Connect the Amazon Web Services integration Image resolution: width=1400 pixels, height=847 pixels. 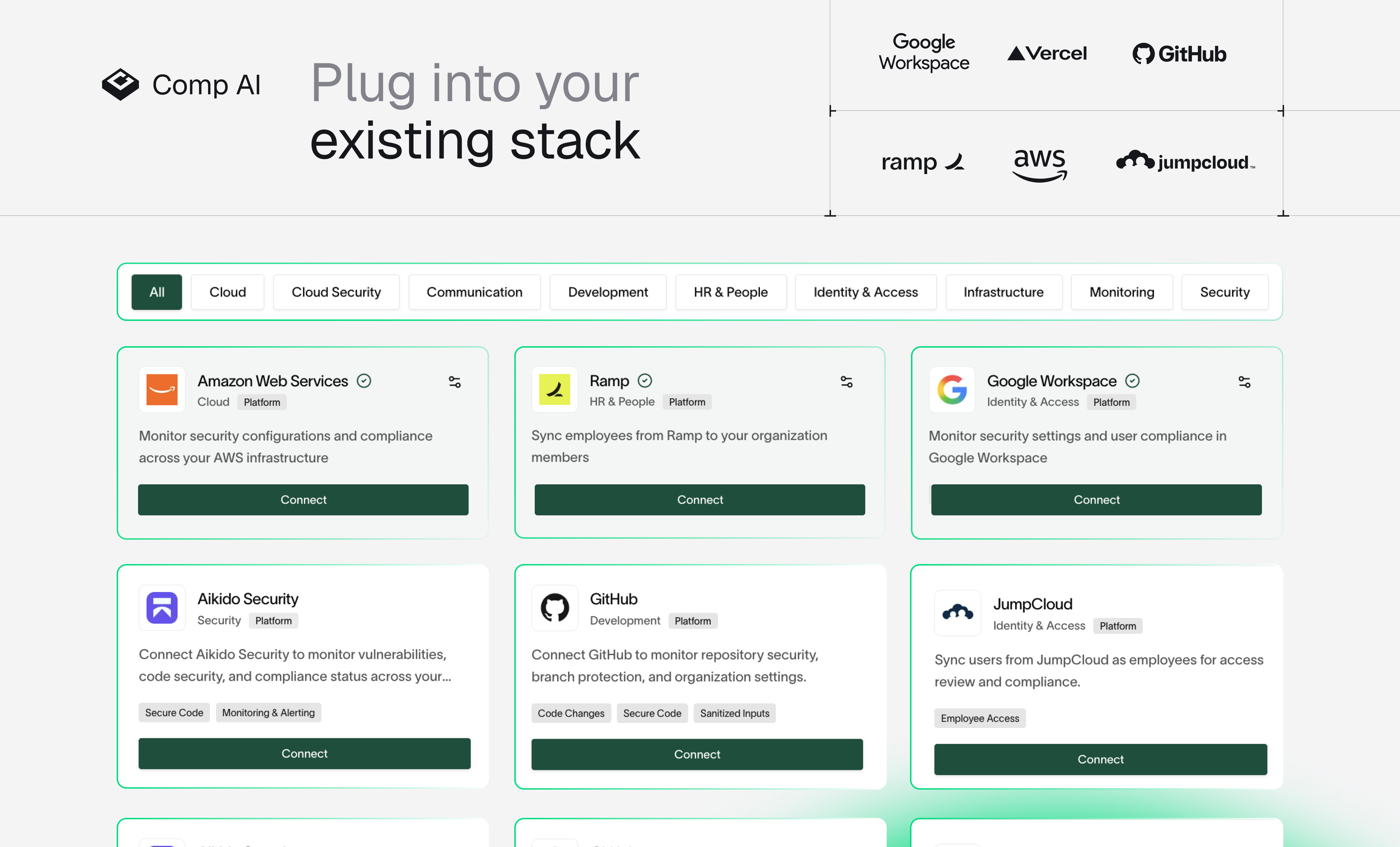[x=303, y=500]
